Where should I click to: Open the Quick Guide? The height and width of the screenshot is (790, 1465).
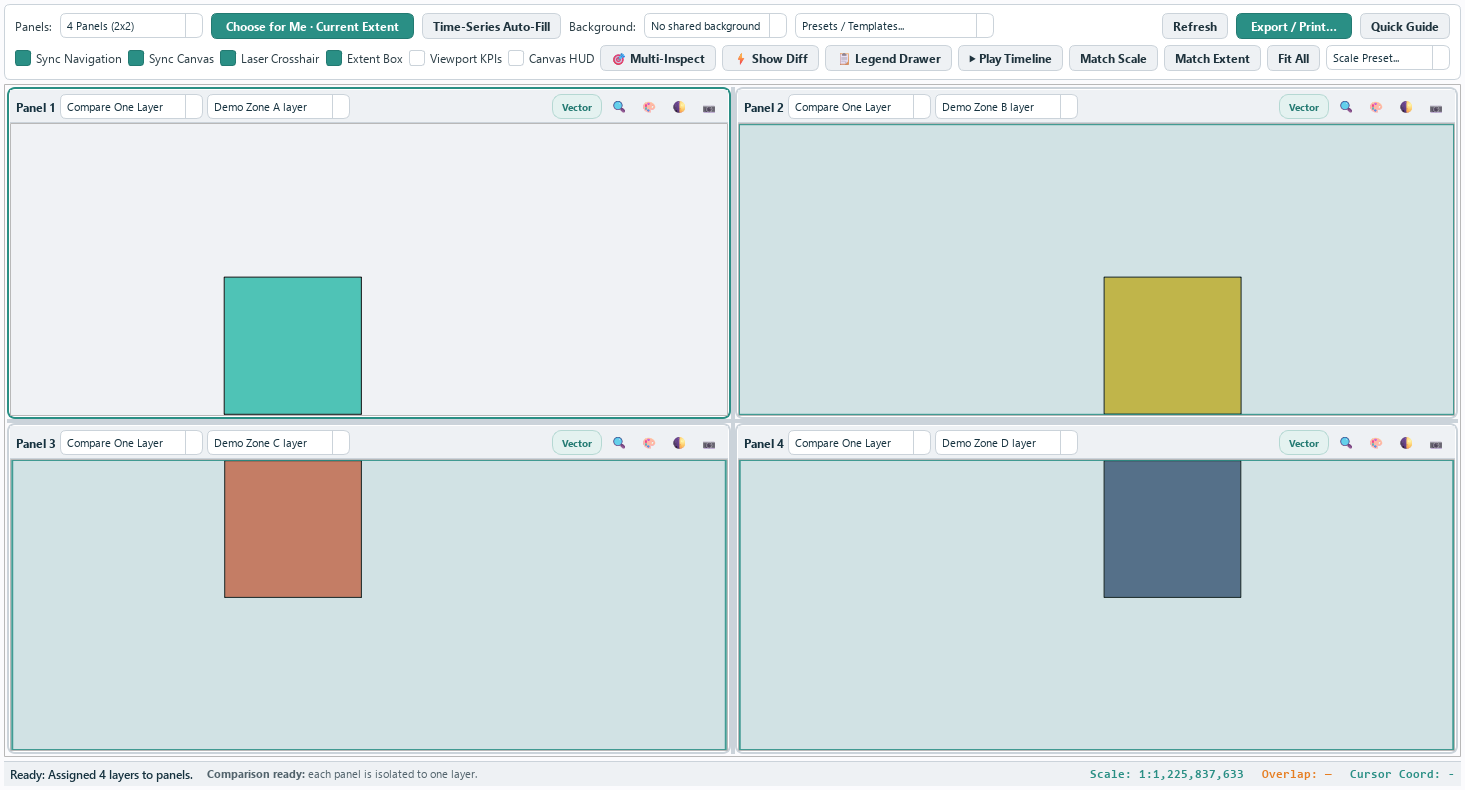pos(1404,26)
